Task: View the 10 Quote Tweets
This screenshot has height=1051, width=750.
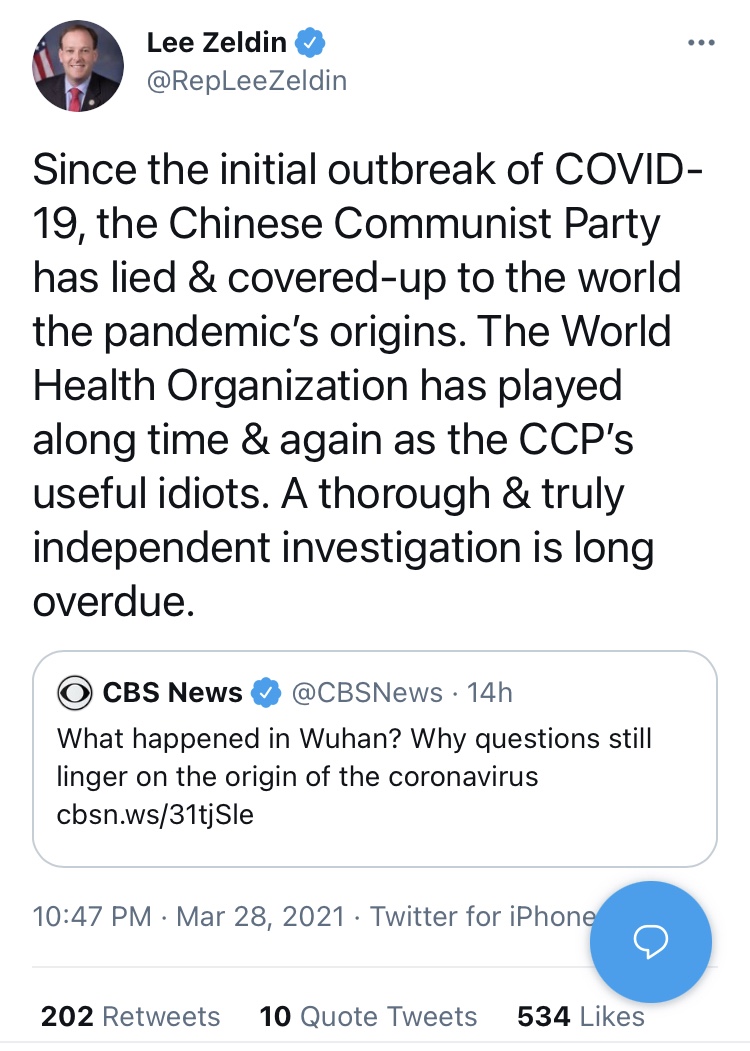Action: click(x=368, y=1017)
